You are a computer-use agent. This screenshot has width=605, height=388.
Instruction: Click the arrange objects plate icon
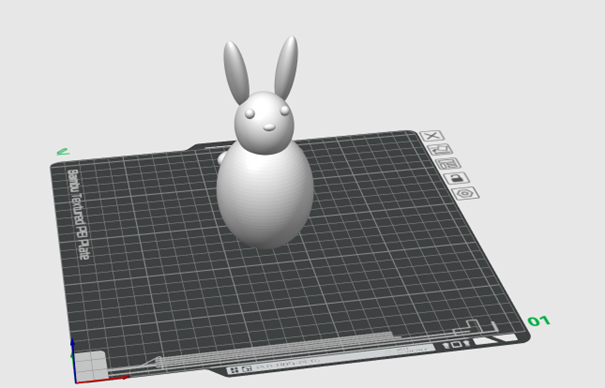pos(448,164)
